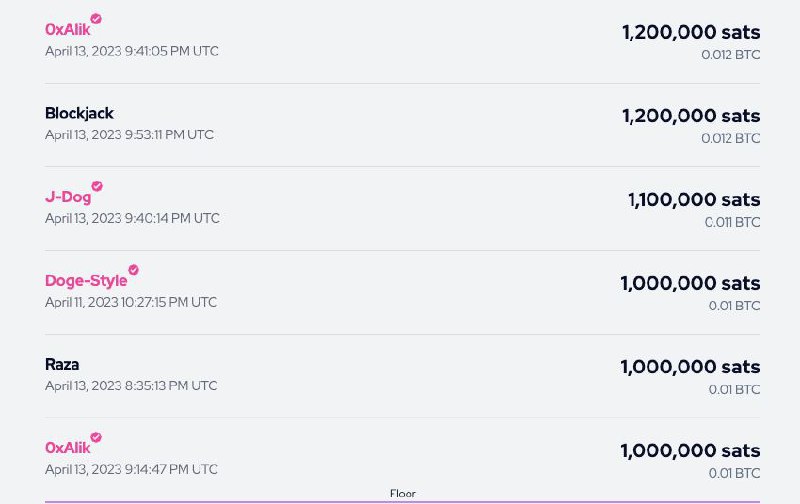Click verified badge beside J-Dog
The height and width of the screenshot is (504, 800).
coord(97,186)
